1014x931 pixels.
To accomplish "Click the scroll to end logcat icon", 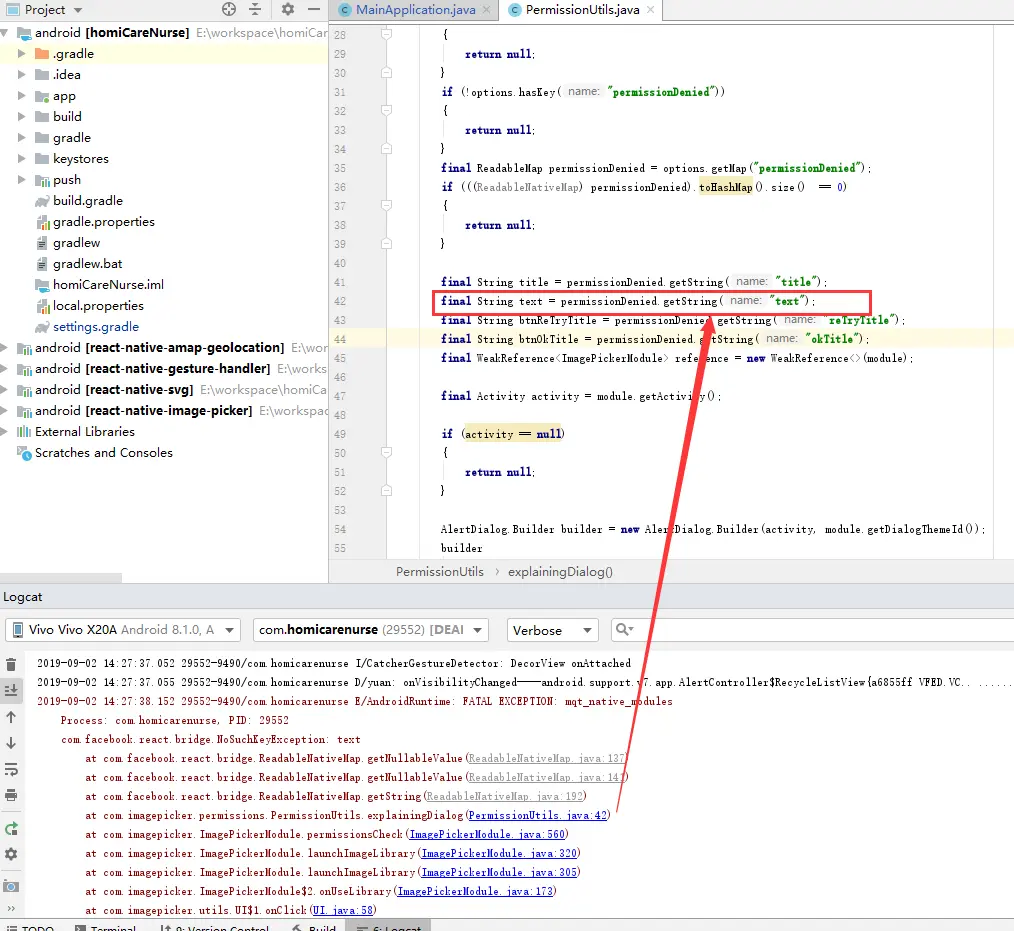I will pyautogui.click(x=11, y=690).
